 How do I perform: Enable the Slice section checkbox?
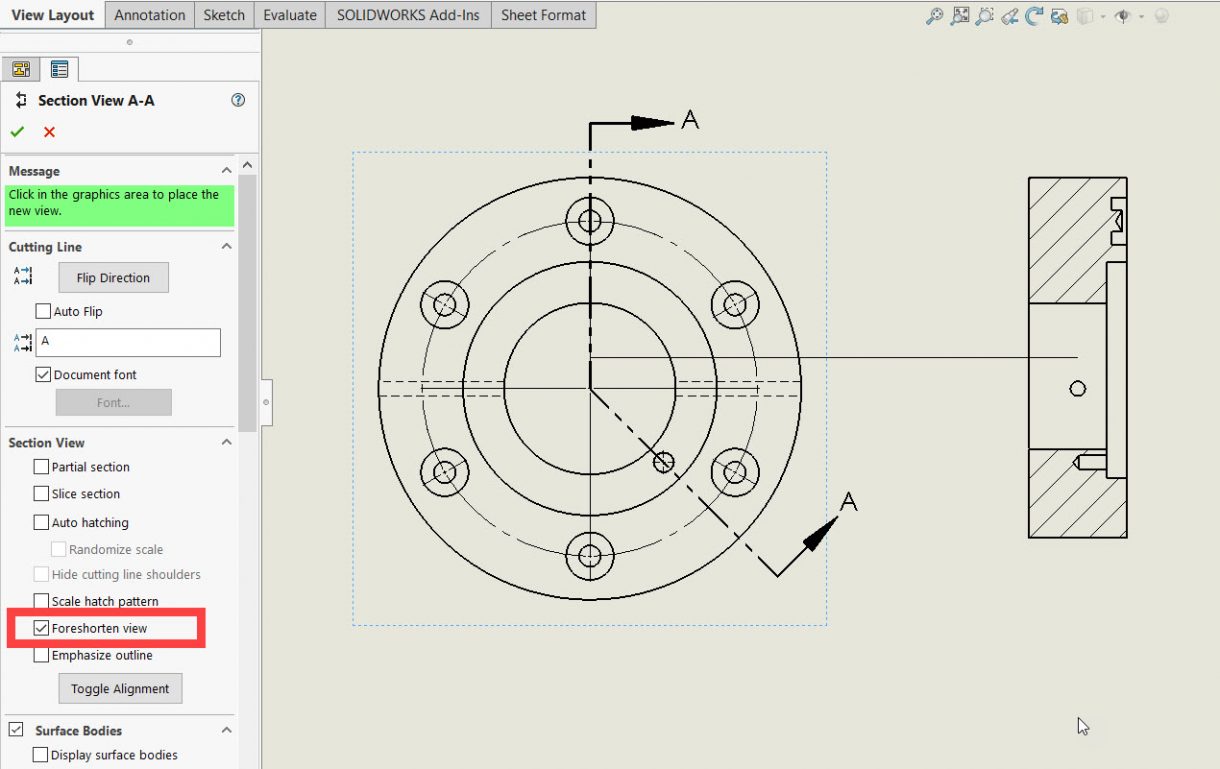coord(41,493)
